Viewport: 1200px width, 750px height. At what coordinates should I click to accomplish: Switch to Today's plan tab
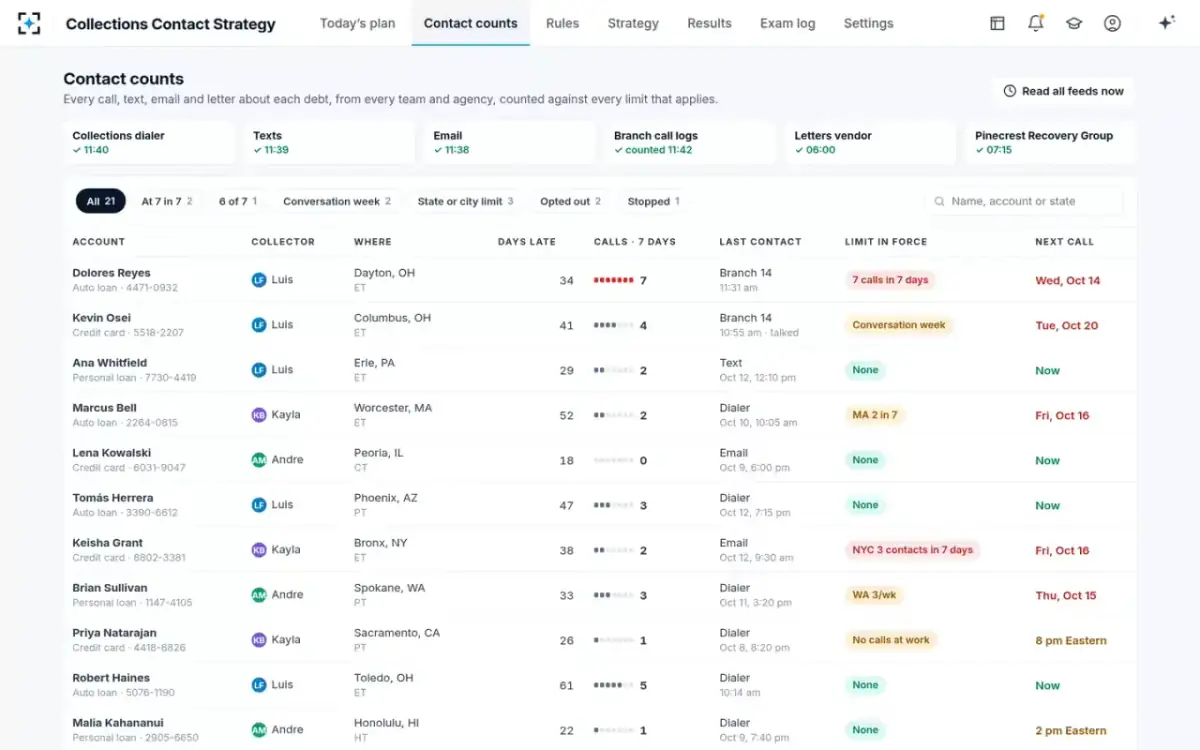[357, 23]
